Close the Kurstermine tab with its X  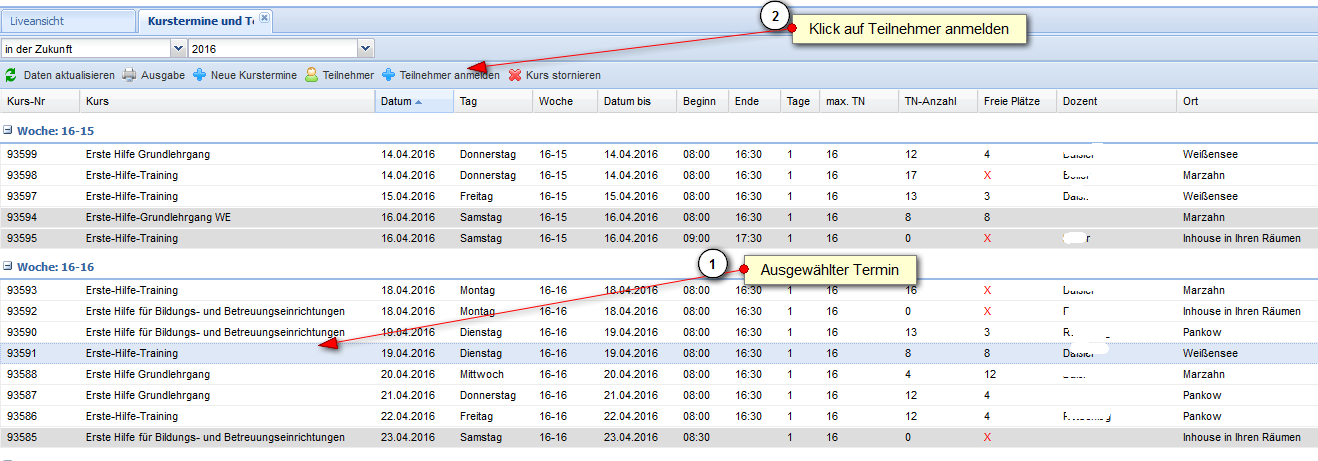[x=264, y=18]
